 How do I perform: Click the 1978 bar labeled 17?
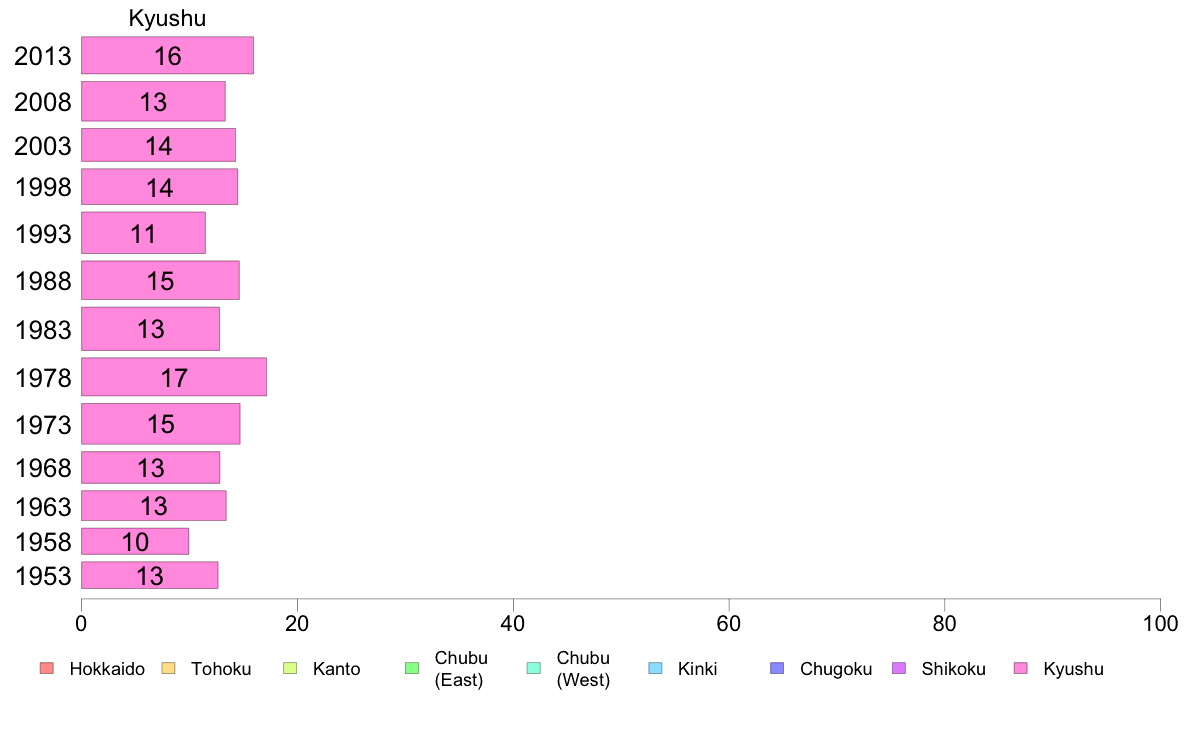(x=174, y=377)
